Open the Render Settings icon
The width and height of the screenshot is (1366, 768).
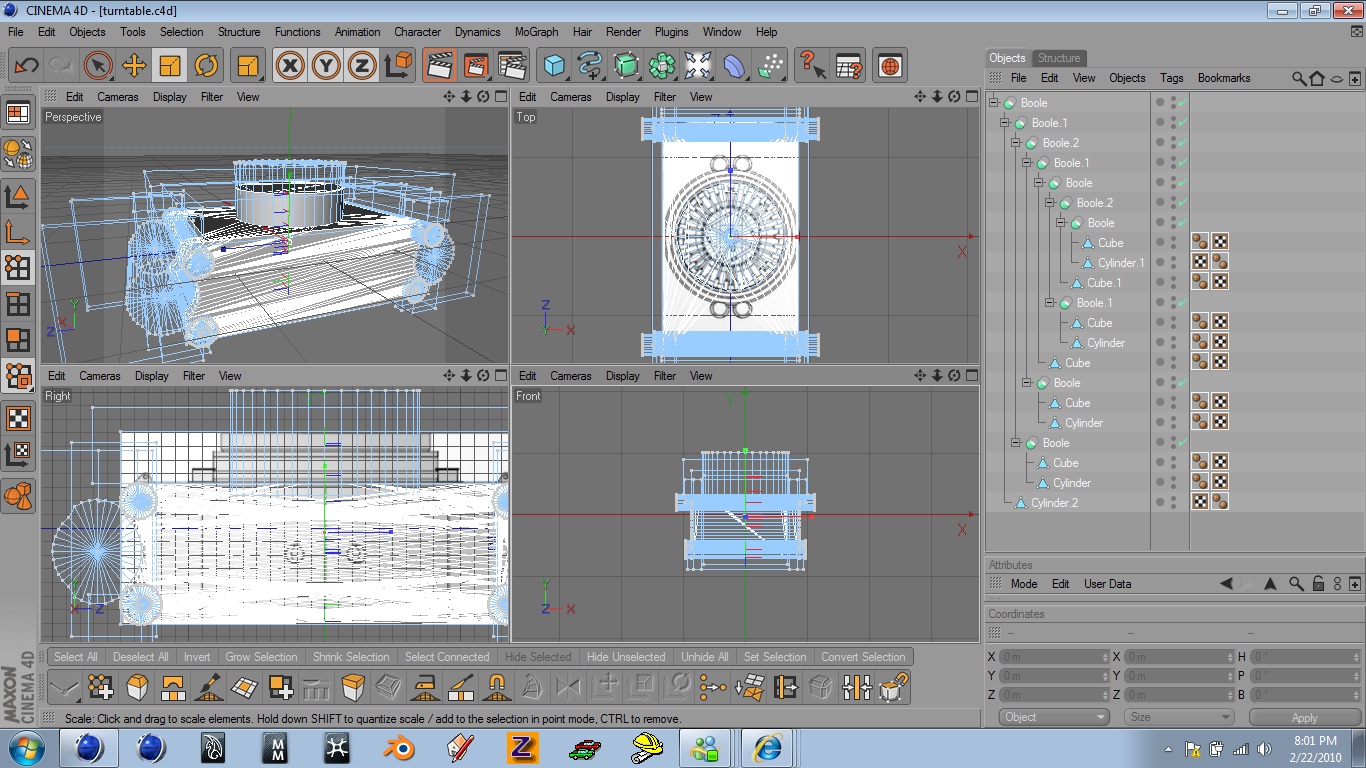[x=512, y=66]
